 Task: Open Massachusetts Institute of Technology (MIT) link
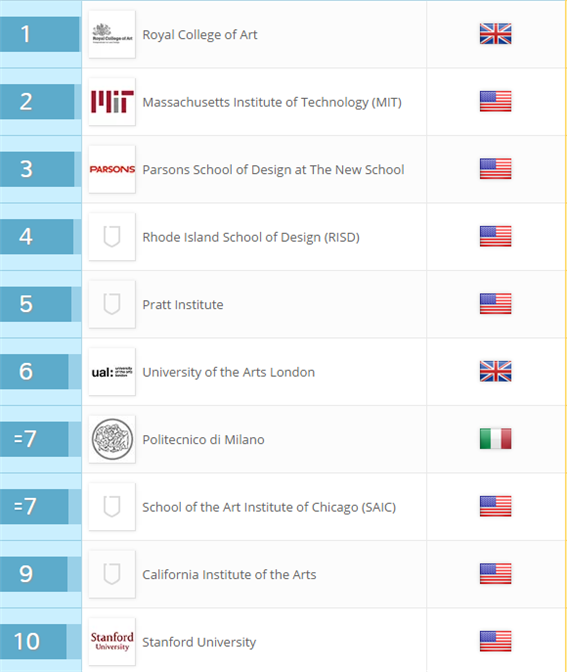(272, 102)
